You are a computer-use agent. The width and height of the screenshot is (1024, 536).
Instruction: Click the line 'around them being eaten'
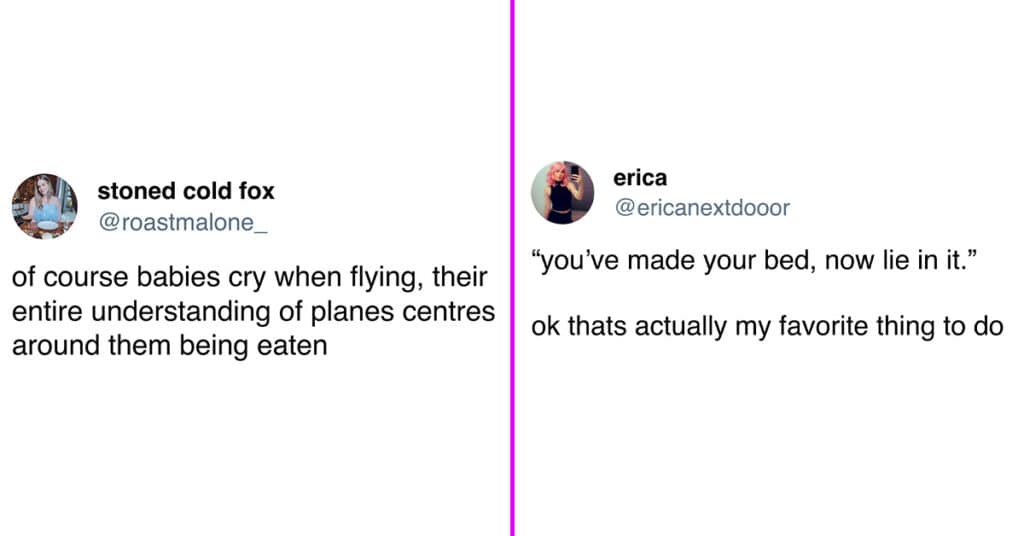point(170,345)
